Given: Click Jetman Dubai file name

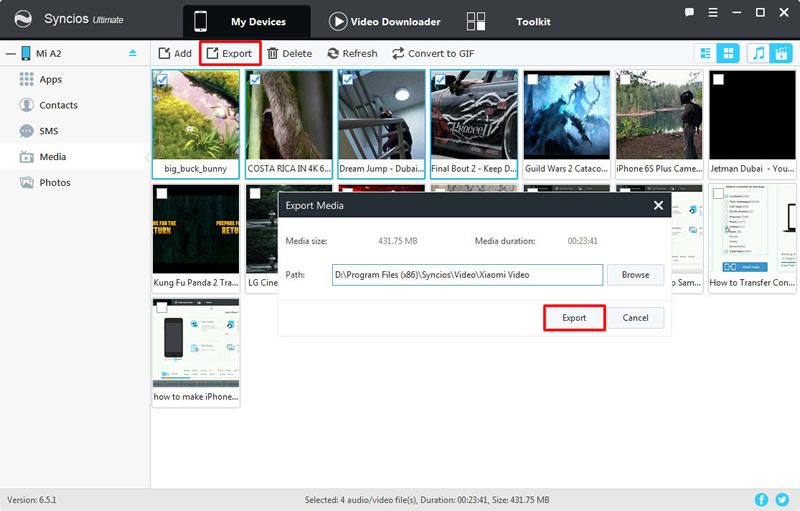Looking at the screenshot, I should point(752,168).
